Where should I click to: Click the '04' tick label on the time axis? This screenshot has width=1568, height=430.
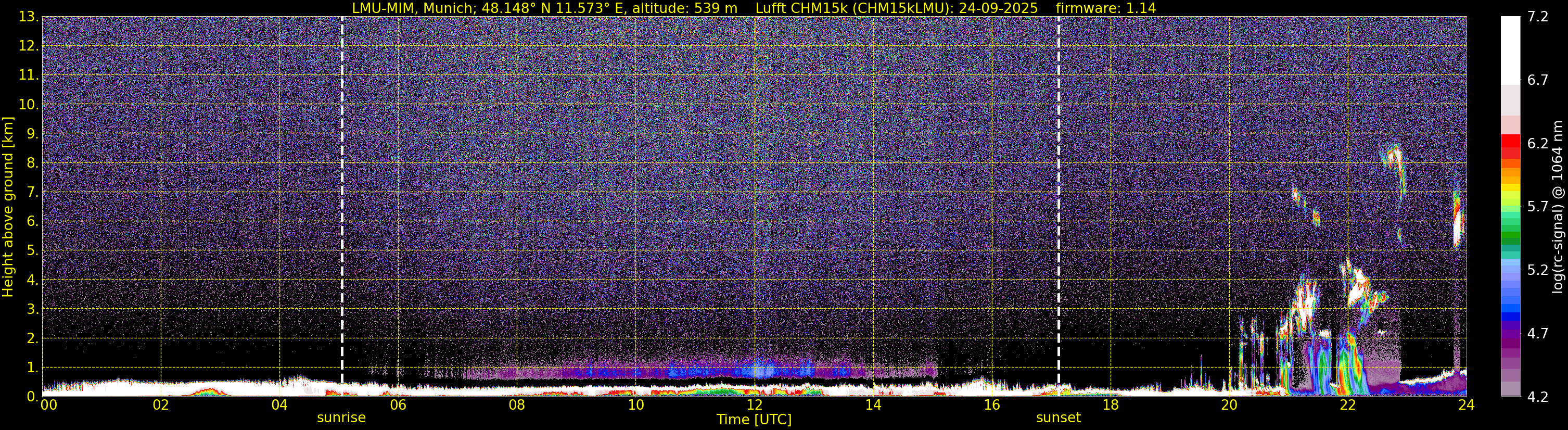[x=279, y=405]
